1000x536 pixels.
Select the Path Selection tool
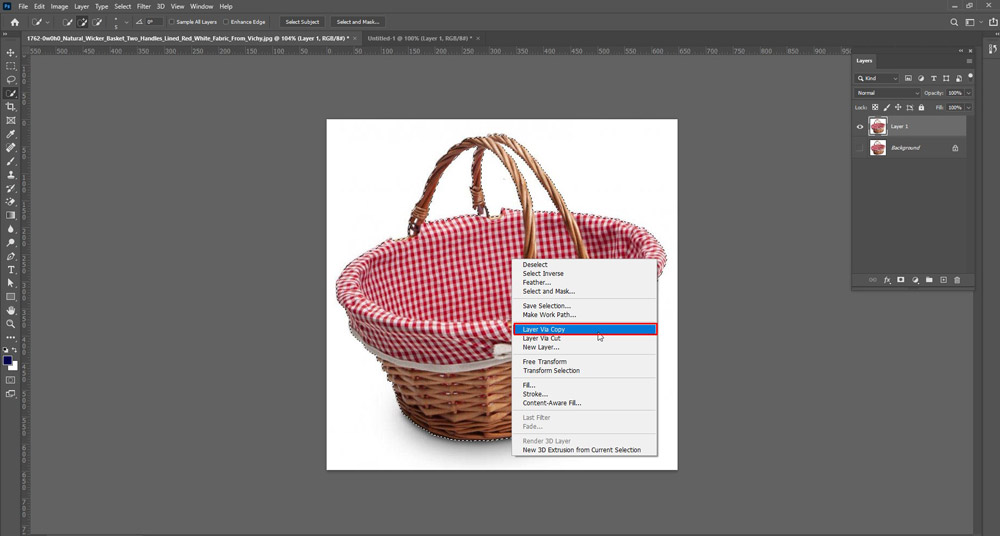11,283
